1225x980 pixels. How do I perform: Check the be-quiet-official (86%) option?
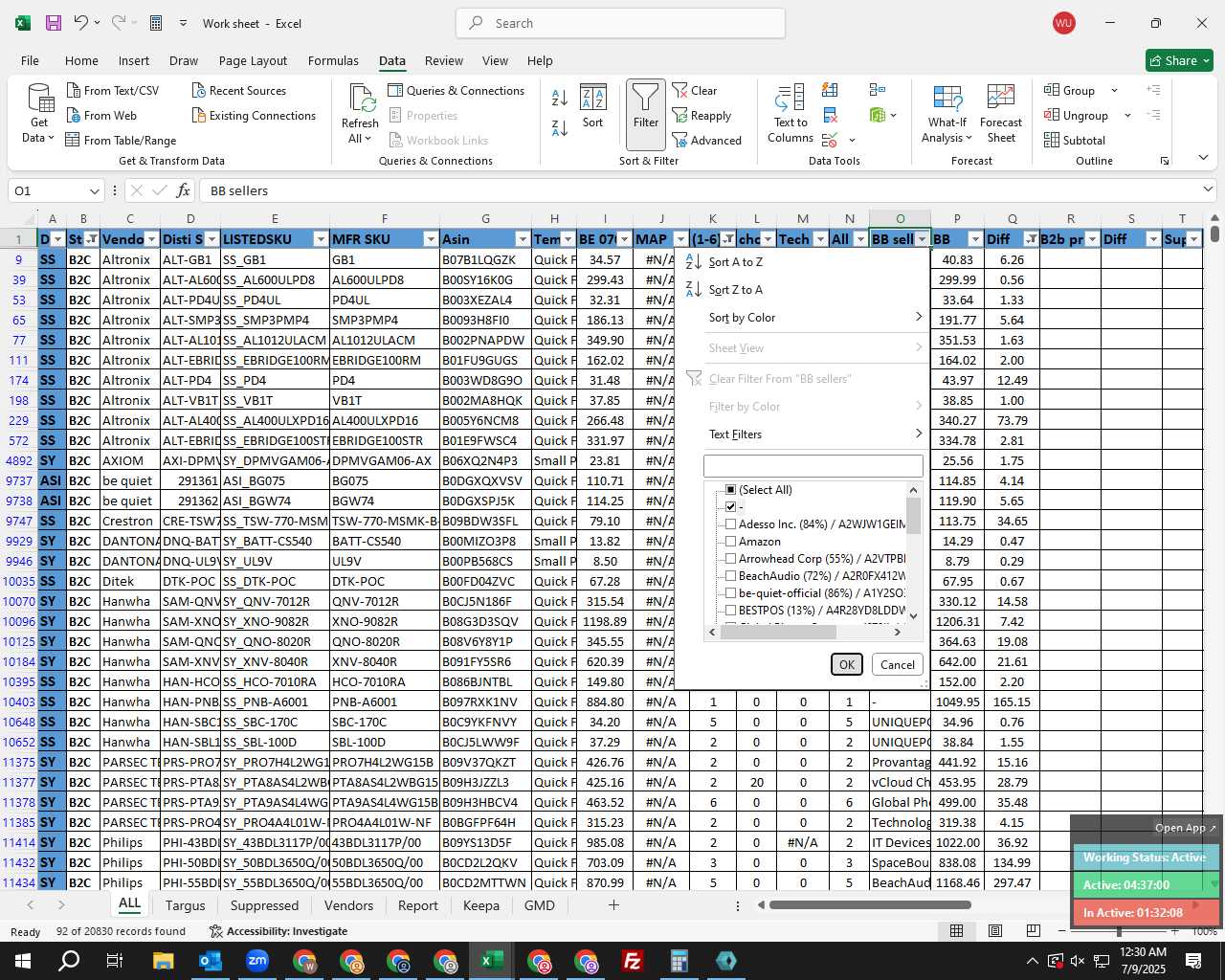coord(731,593)
